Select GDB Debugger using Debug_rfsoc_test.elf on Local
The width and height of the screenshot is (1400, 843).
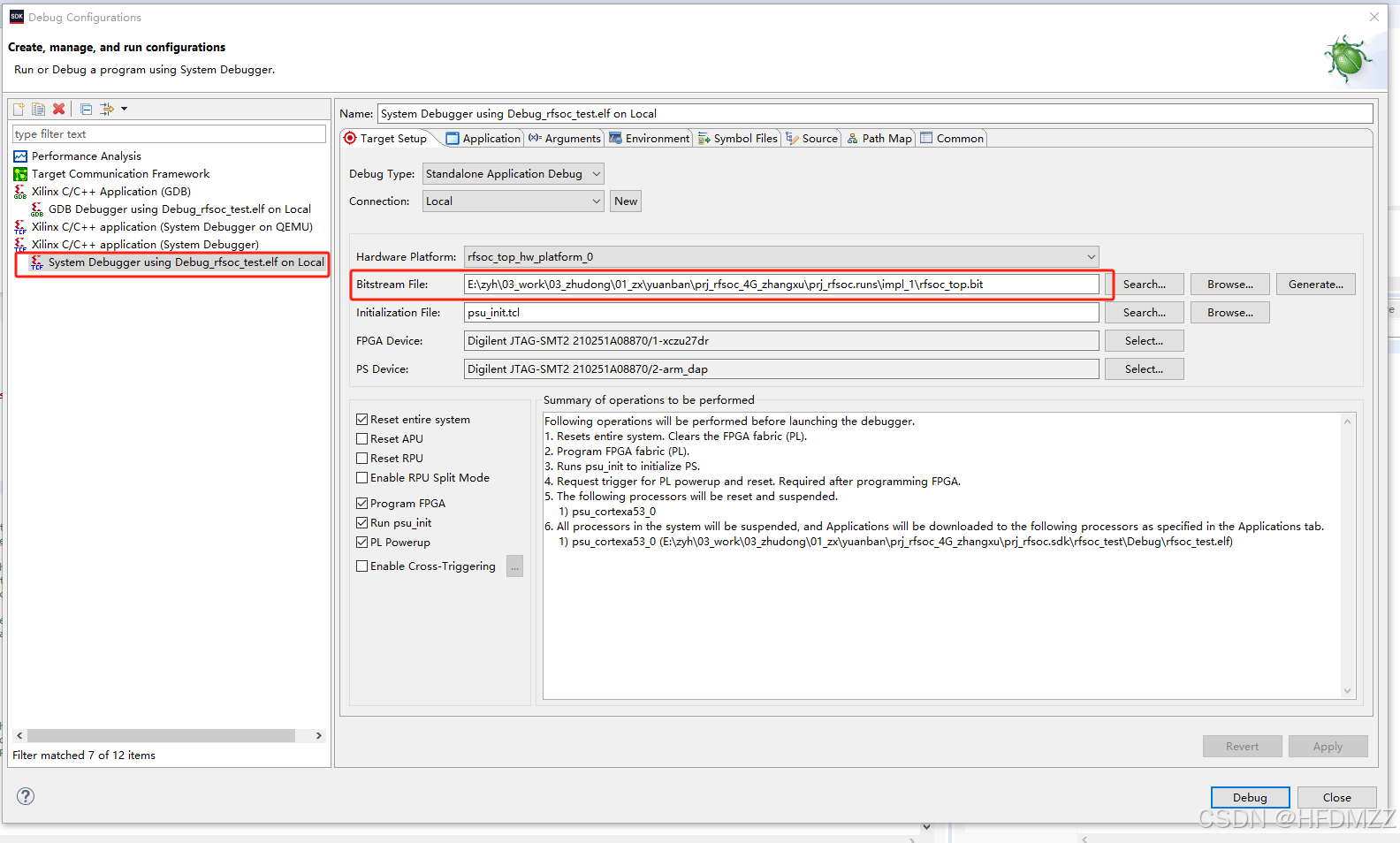[x=179, y=209]
